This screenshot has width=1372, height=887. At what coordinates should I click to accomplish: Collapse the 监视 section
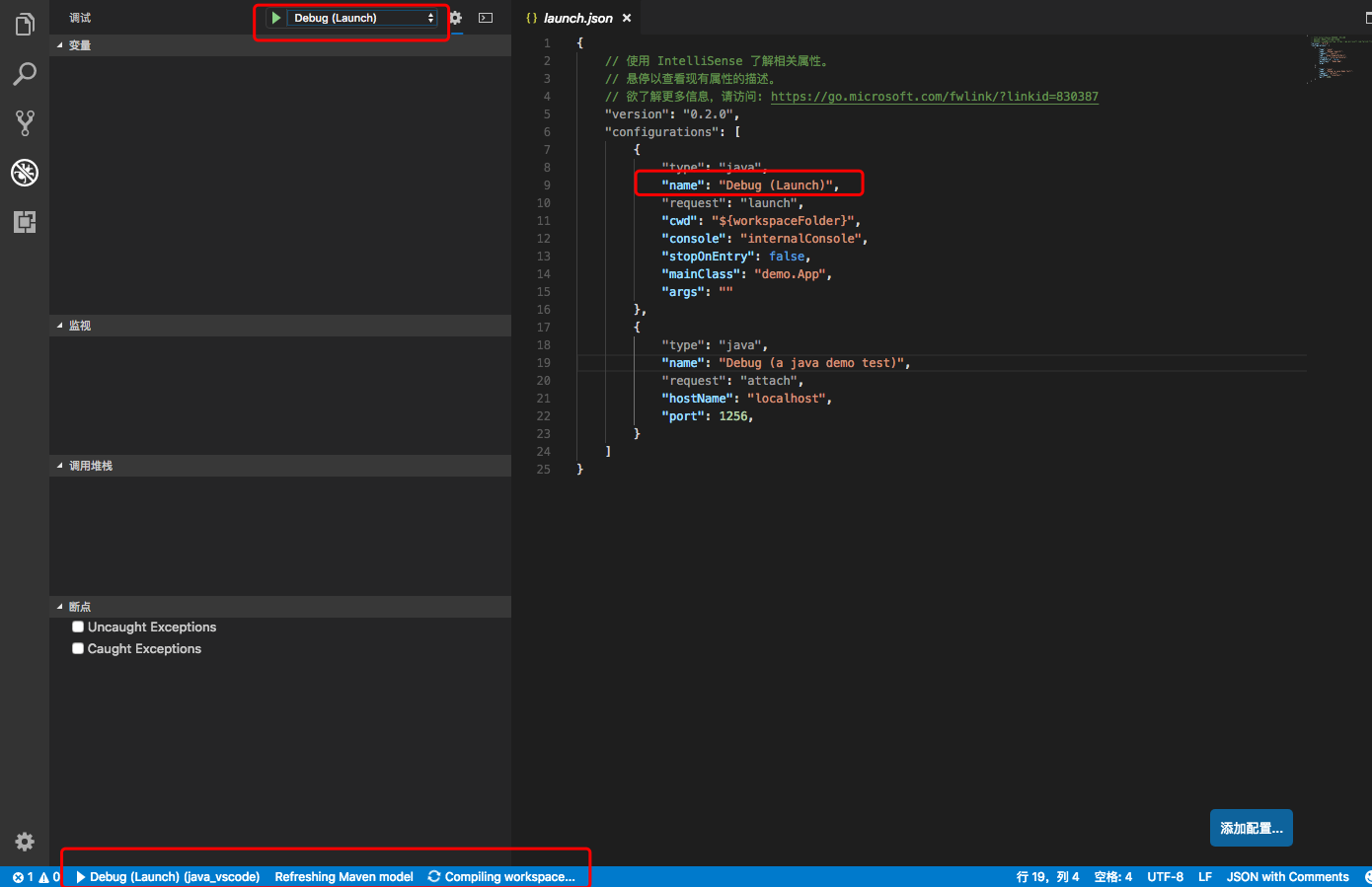click(x=280, y=326)
